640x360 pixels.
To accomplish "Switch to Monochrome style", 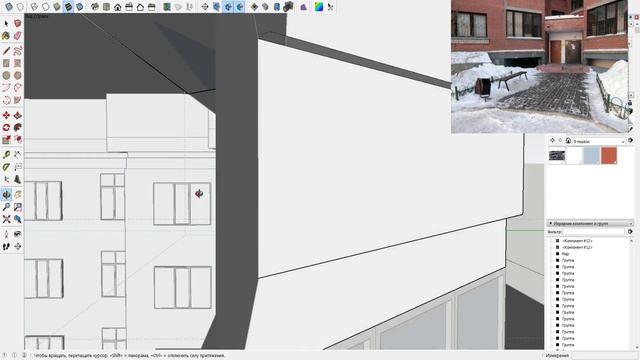I will 80,7.
